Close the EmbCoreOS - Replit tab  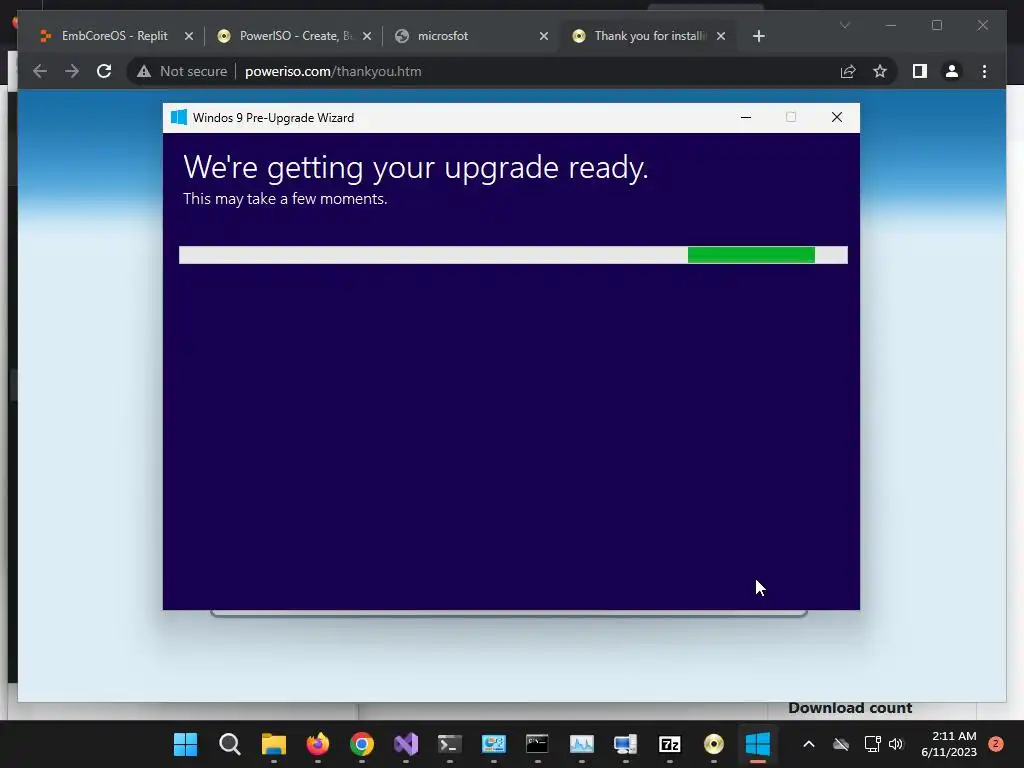coord(189,36)
